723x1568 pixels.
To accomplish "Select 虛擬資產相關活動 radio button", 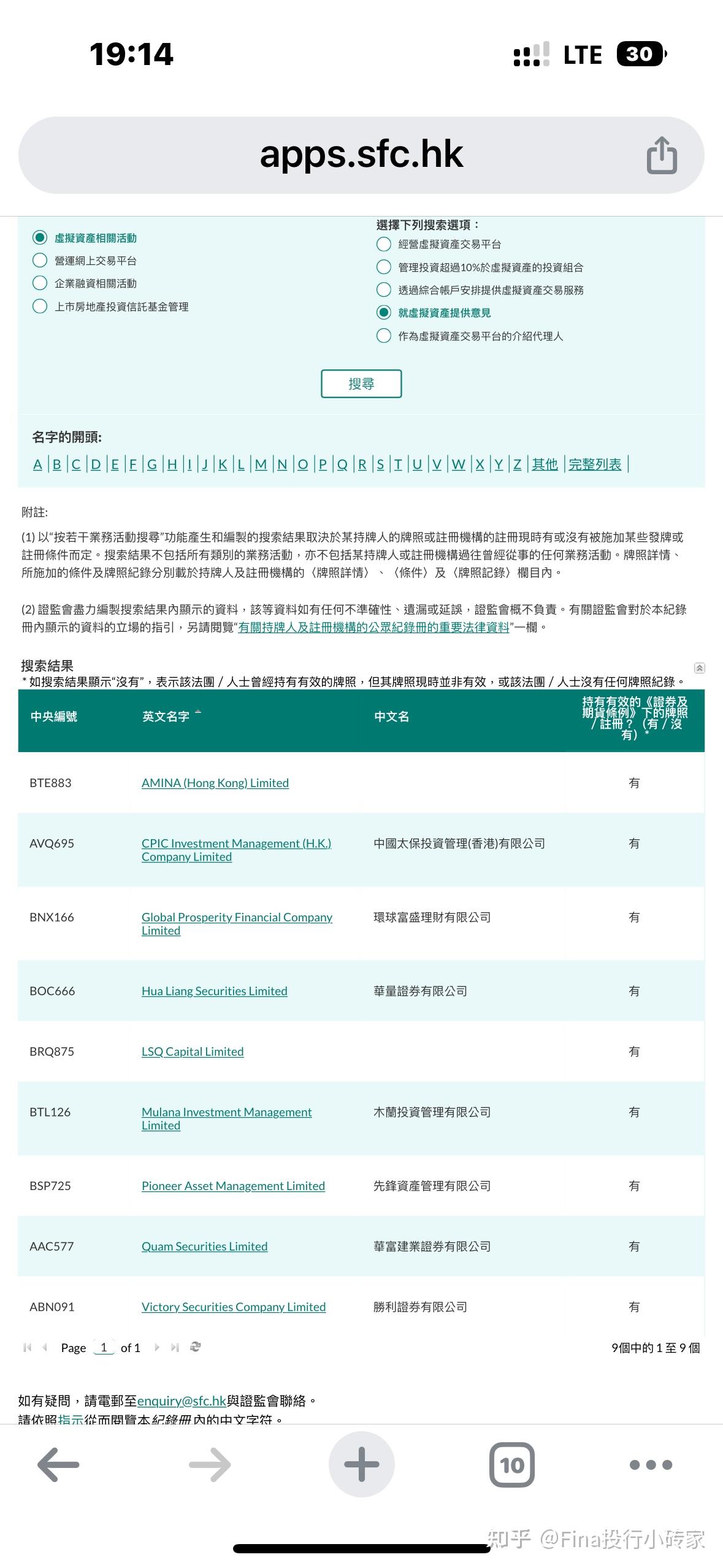I will click(x=40, y=237).
